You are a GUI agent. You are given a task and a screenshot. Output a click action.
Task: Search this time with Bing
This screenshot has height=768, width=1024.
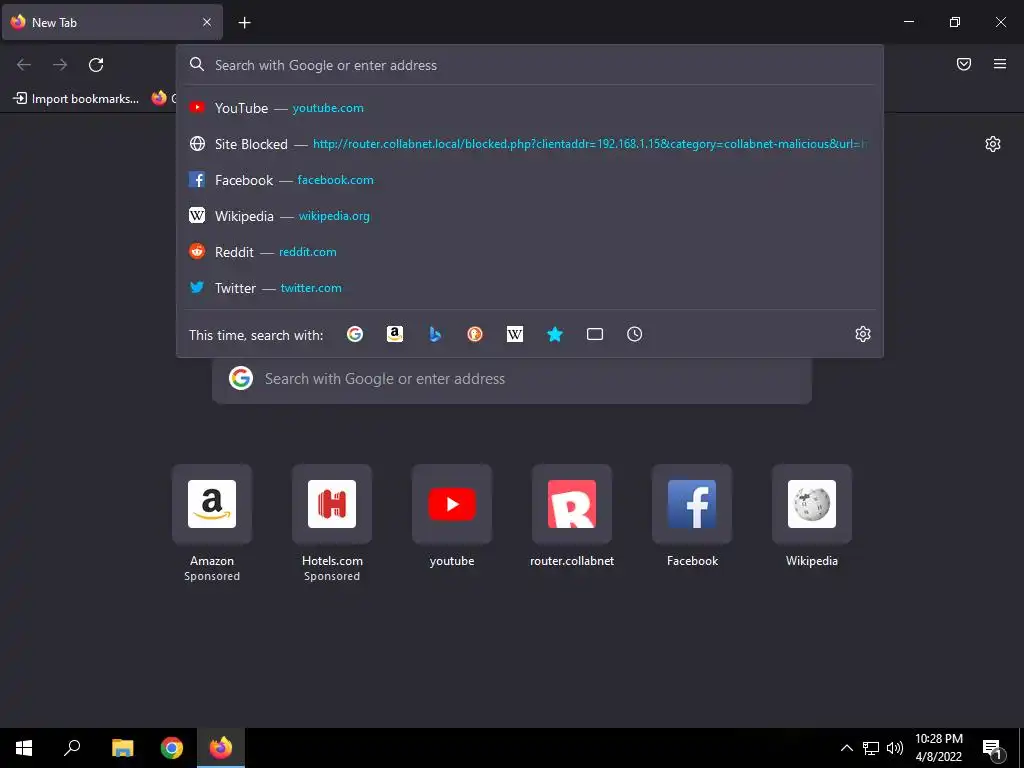click(x=435, y=334)
